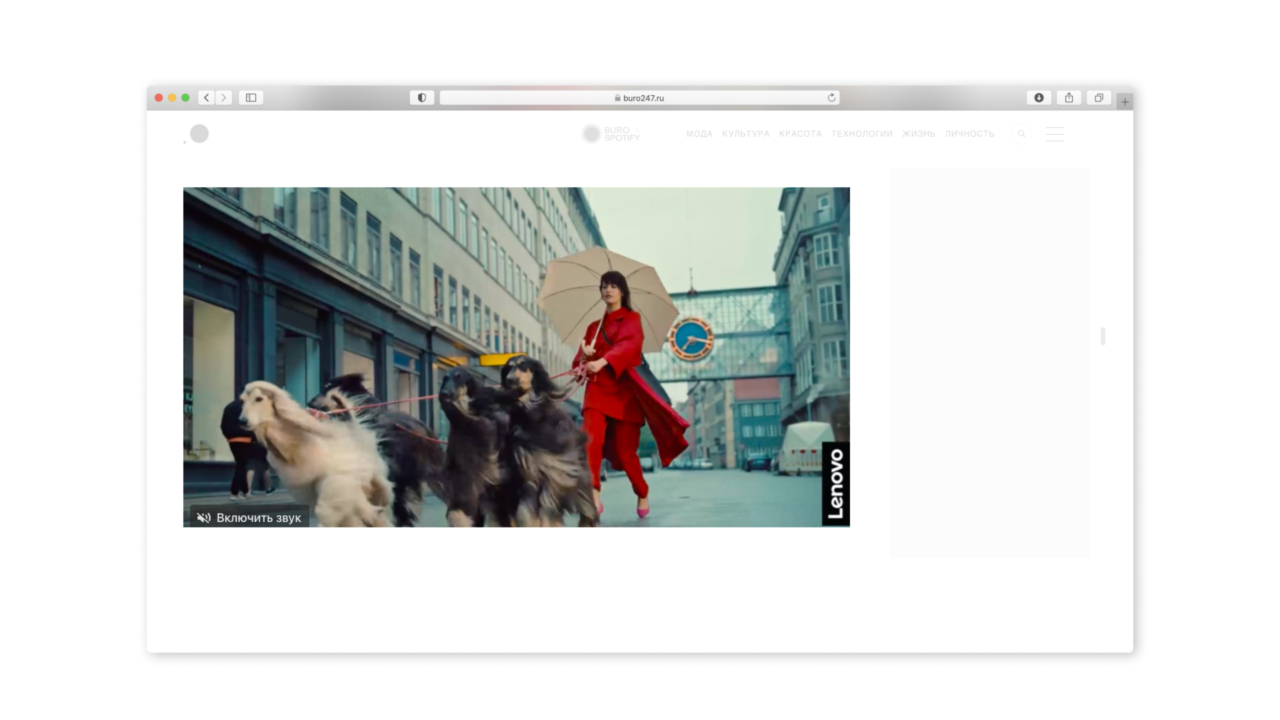Open the ЛИЧНОСТЬ section link
The image size is (1280, 720).
(969, 134)
